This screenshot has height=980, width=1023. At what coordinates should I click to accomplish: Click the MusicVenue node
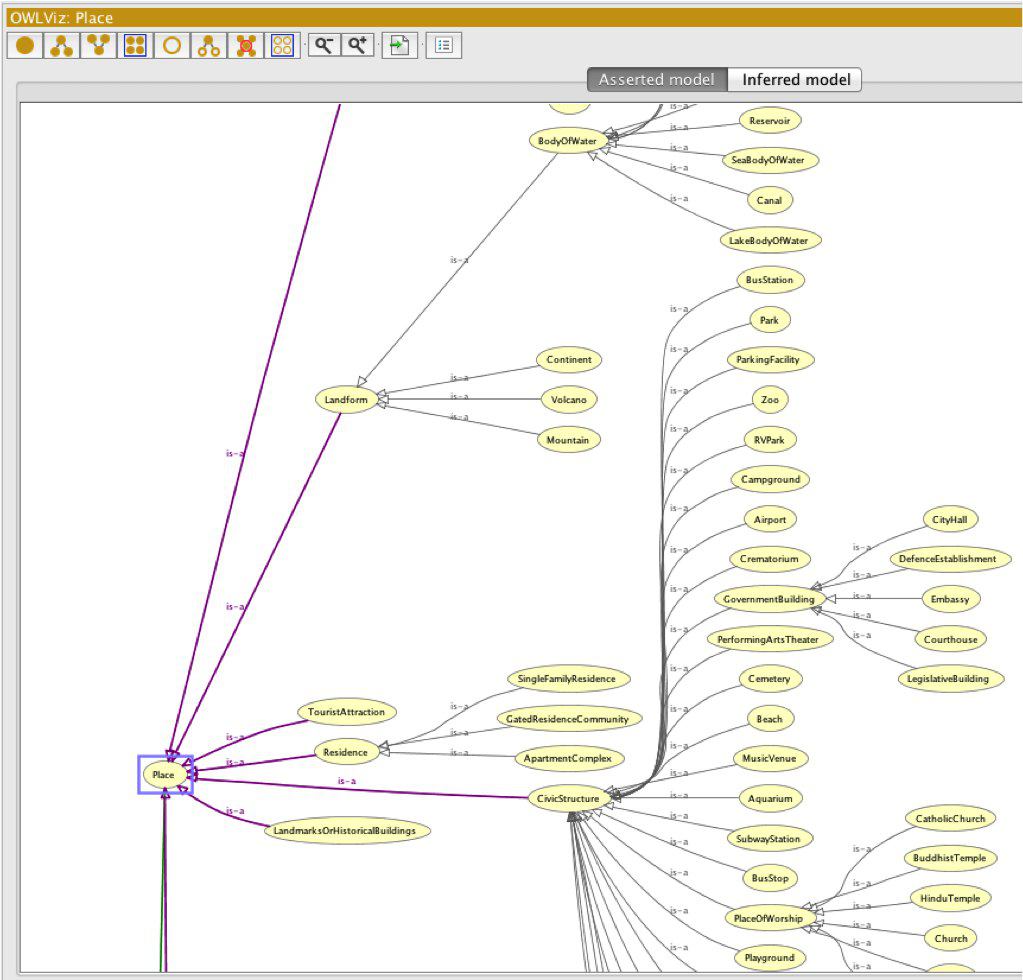click(770, 759)
